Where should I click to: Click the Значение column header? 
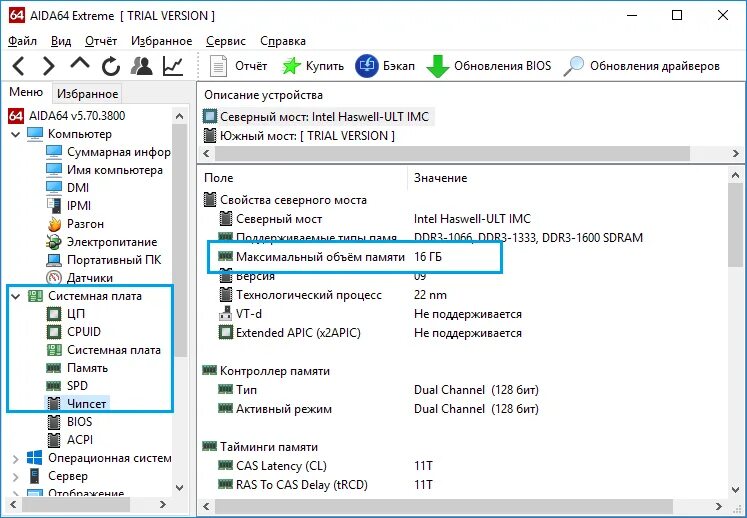441,178
